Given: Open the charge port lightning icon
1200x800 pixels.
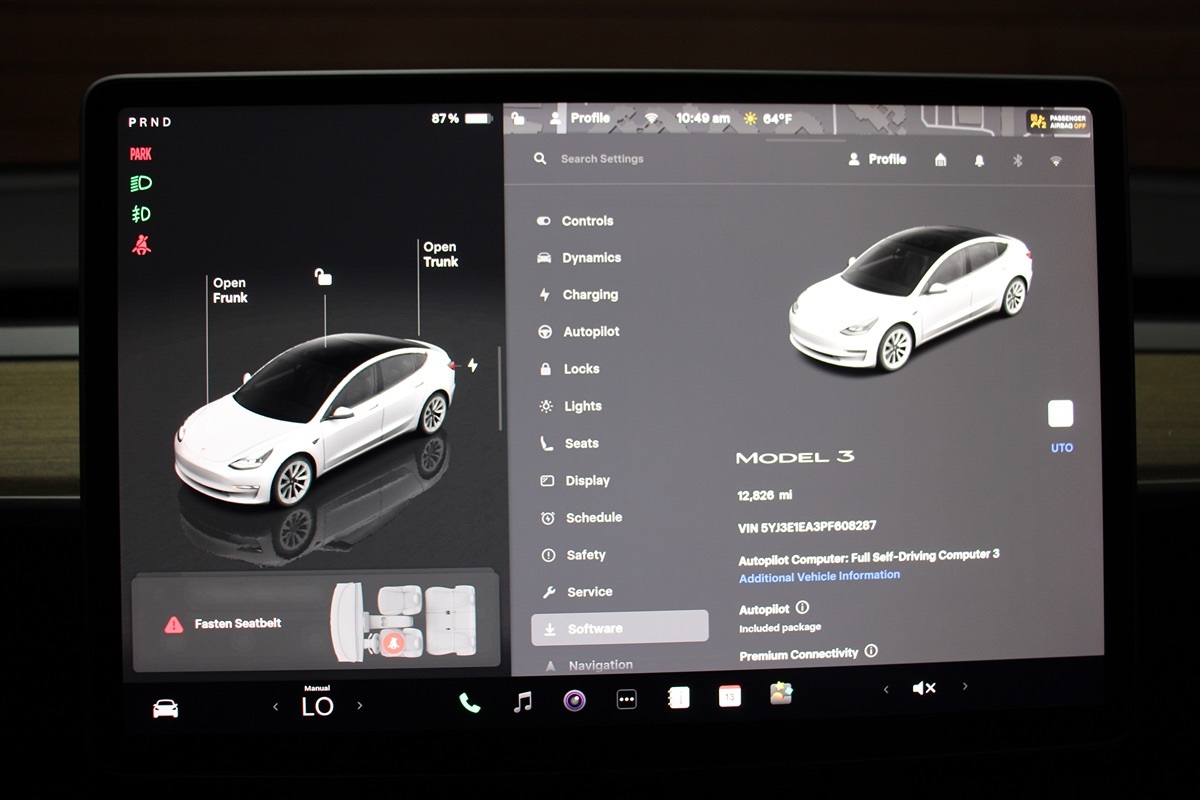Looking at the screenshot, I should pos(472,366).
